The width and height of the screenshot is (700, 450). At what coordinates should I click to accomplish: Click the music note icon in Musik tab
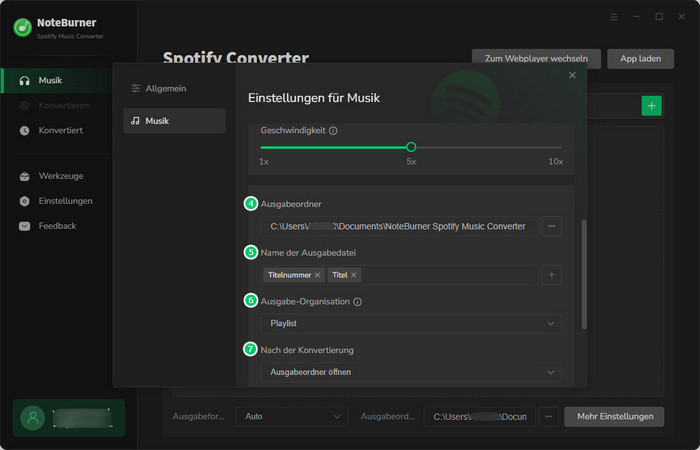(x=135, y=121)
